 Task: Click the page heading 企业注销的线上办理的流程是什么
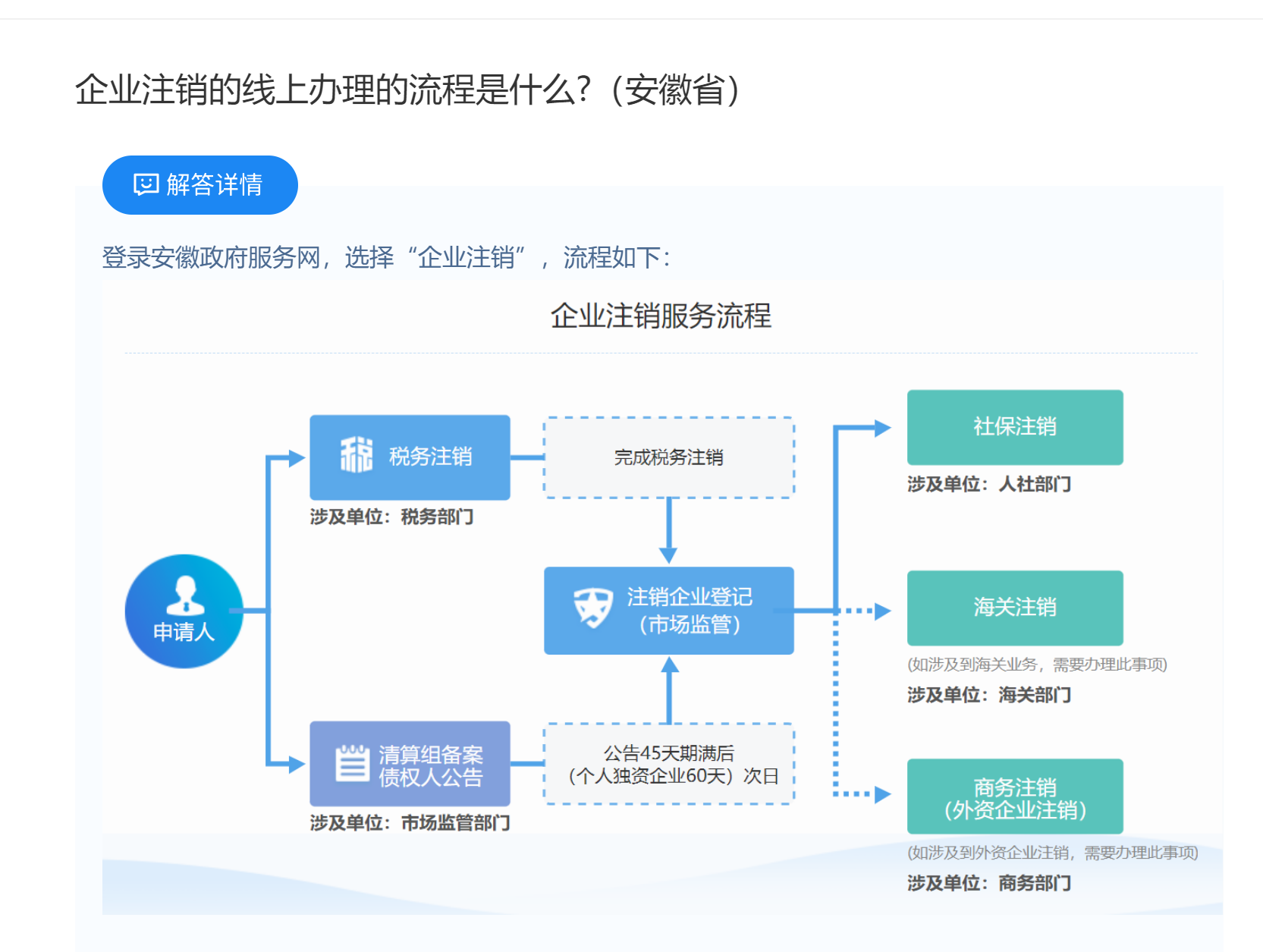(407, 90)
